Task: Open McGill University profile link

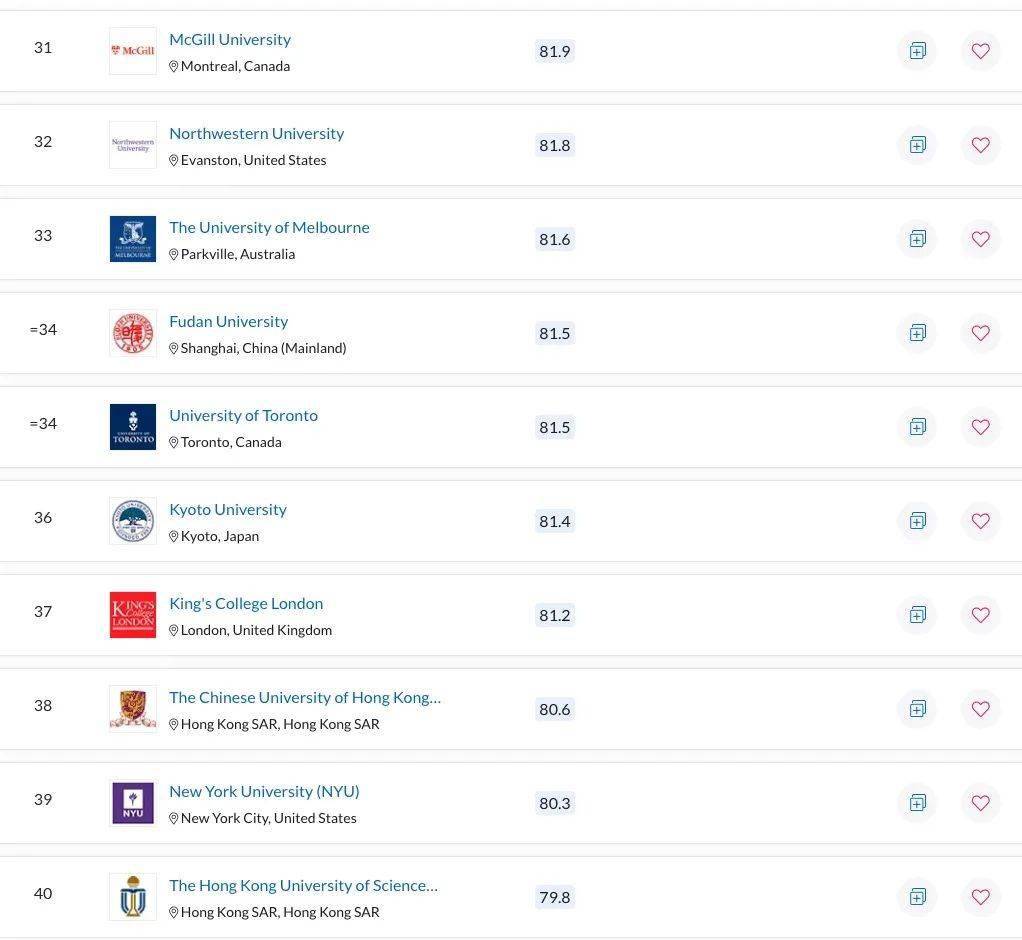Action: [230, 39]
